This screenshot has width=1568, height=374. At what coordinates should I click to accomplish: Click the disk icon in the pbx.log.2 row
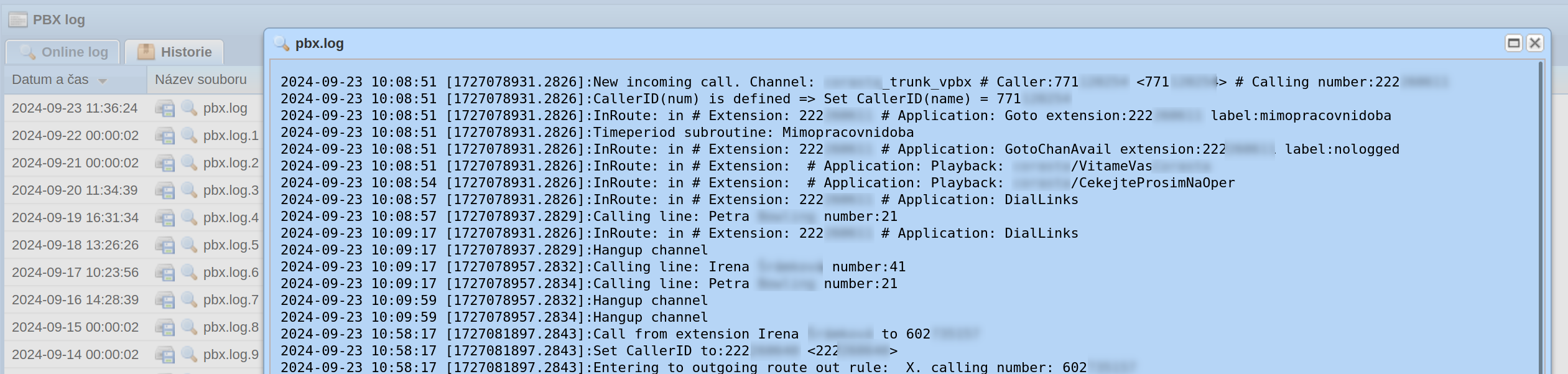[x=165, y=163]
